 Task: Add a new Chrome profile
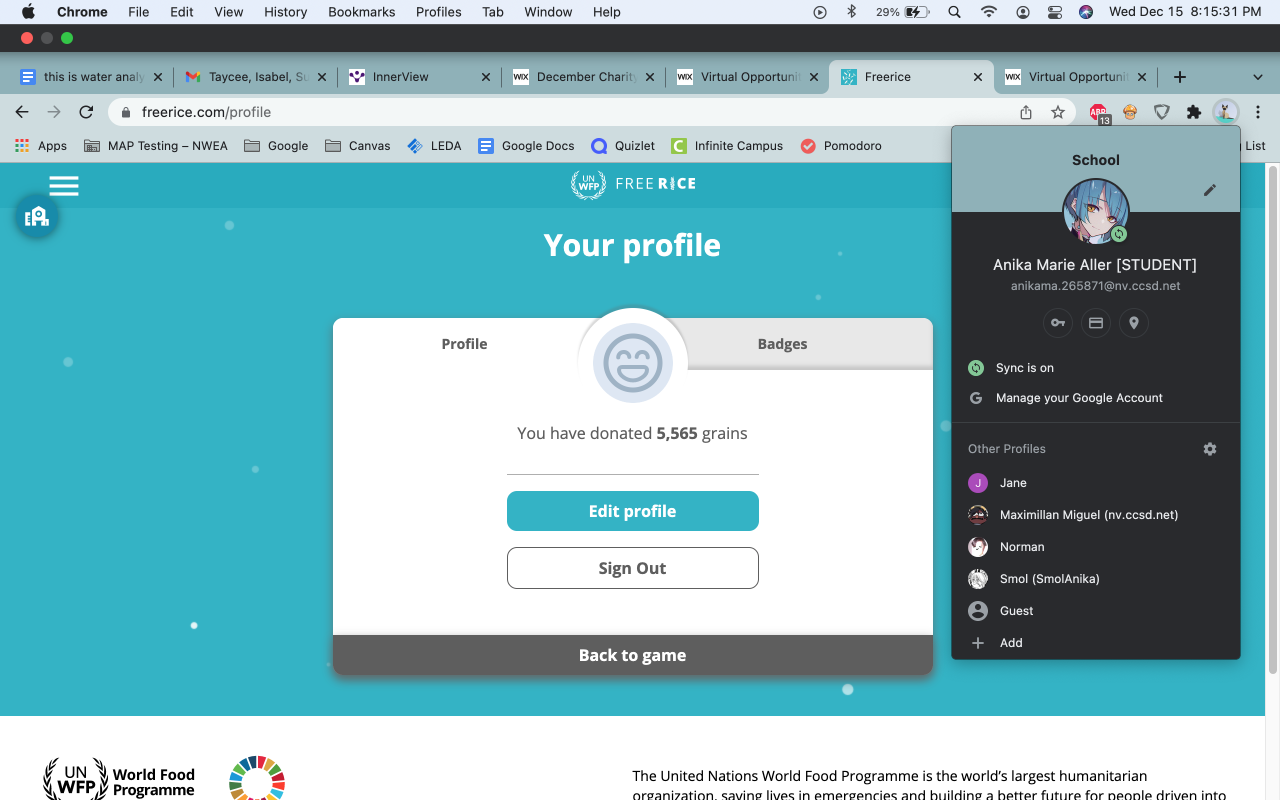[1096, 643]
